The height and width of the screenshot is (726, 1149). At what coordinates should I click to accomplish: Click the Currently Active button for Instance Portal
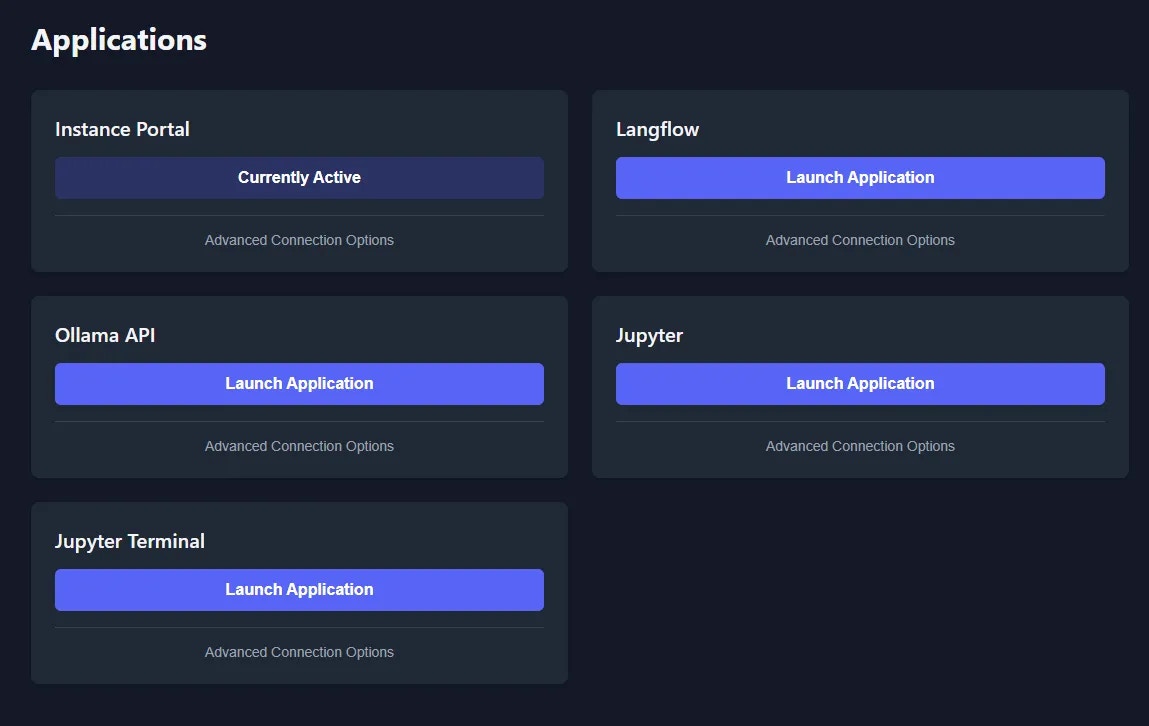click(x=299, y=177)
